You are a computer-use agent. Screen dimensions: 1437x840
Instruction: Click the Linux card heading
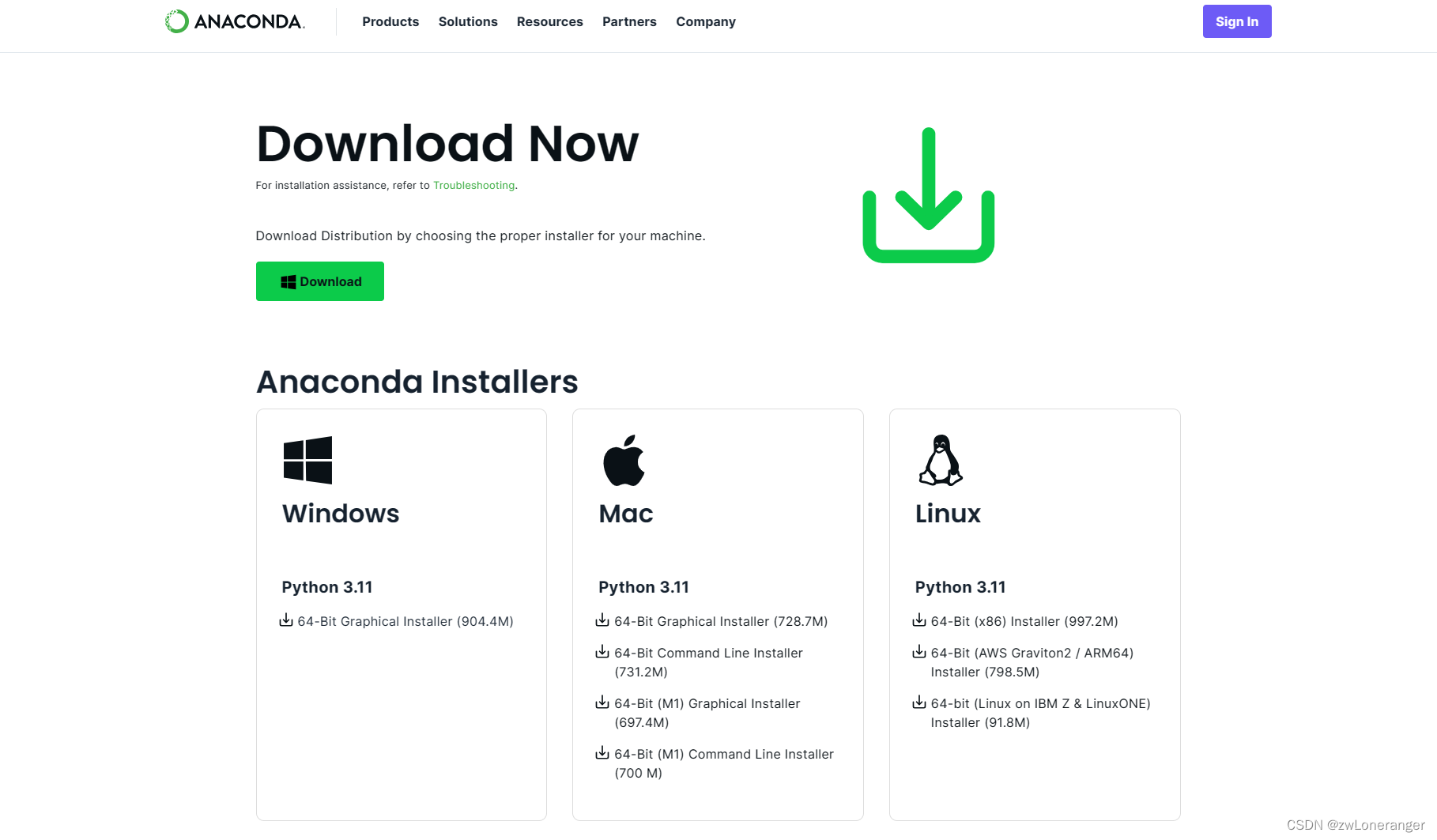(948, 514)
